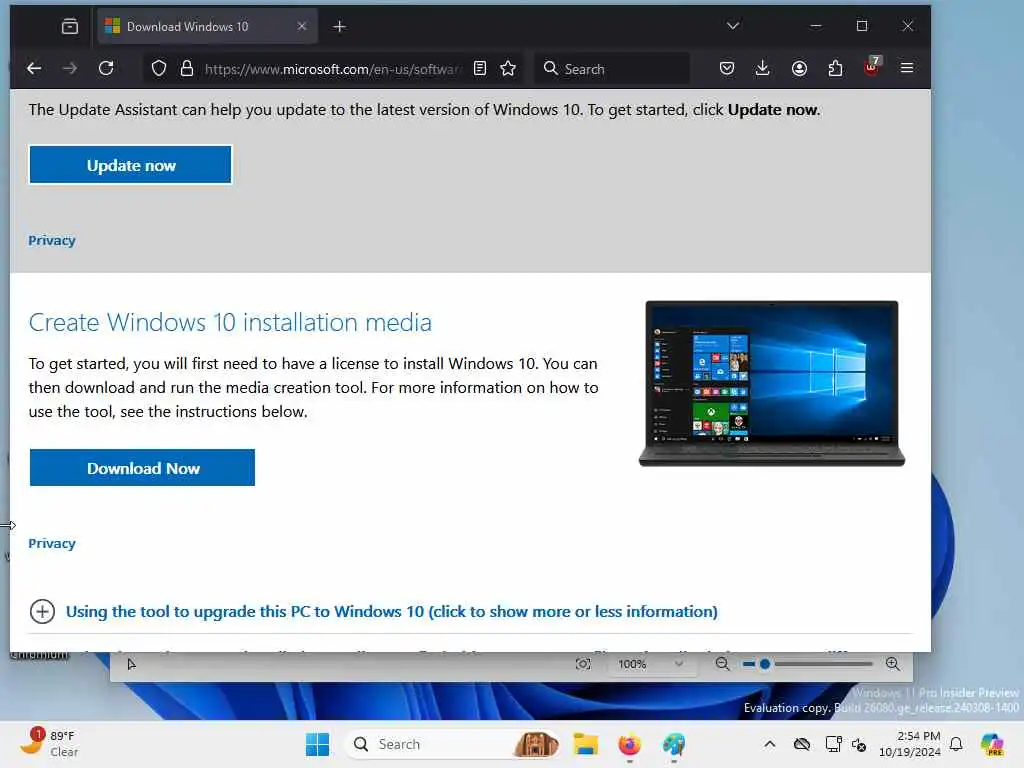Screen dimensions: 1024x768
Task: Open Copilot preview icon on taskbar
Action: coord(993,744)
